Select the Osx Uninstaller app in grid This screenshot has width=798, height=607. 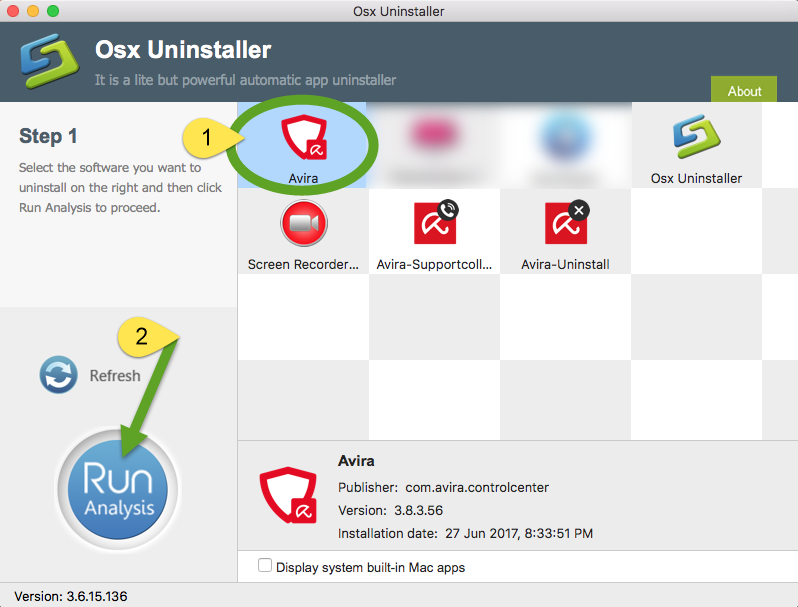coord(696,136)
